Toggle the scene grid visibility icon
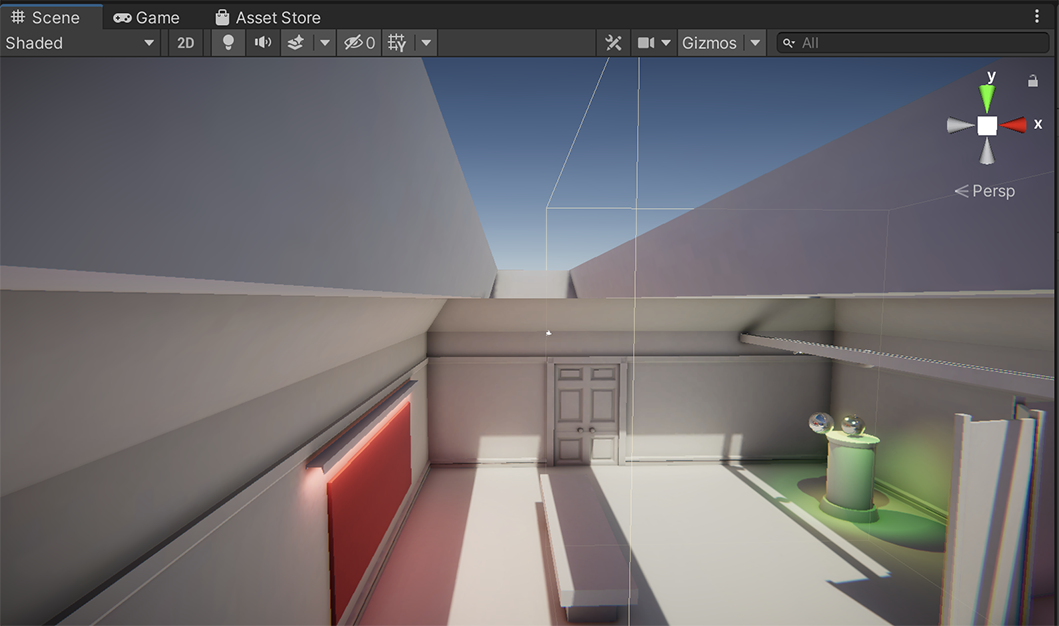 (397, 43)
